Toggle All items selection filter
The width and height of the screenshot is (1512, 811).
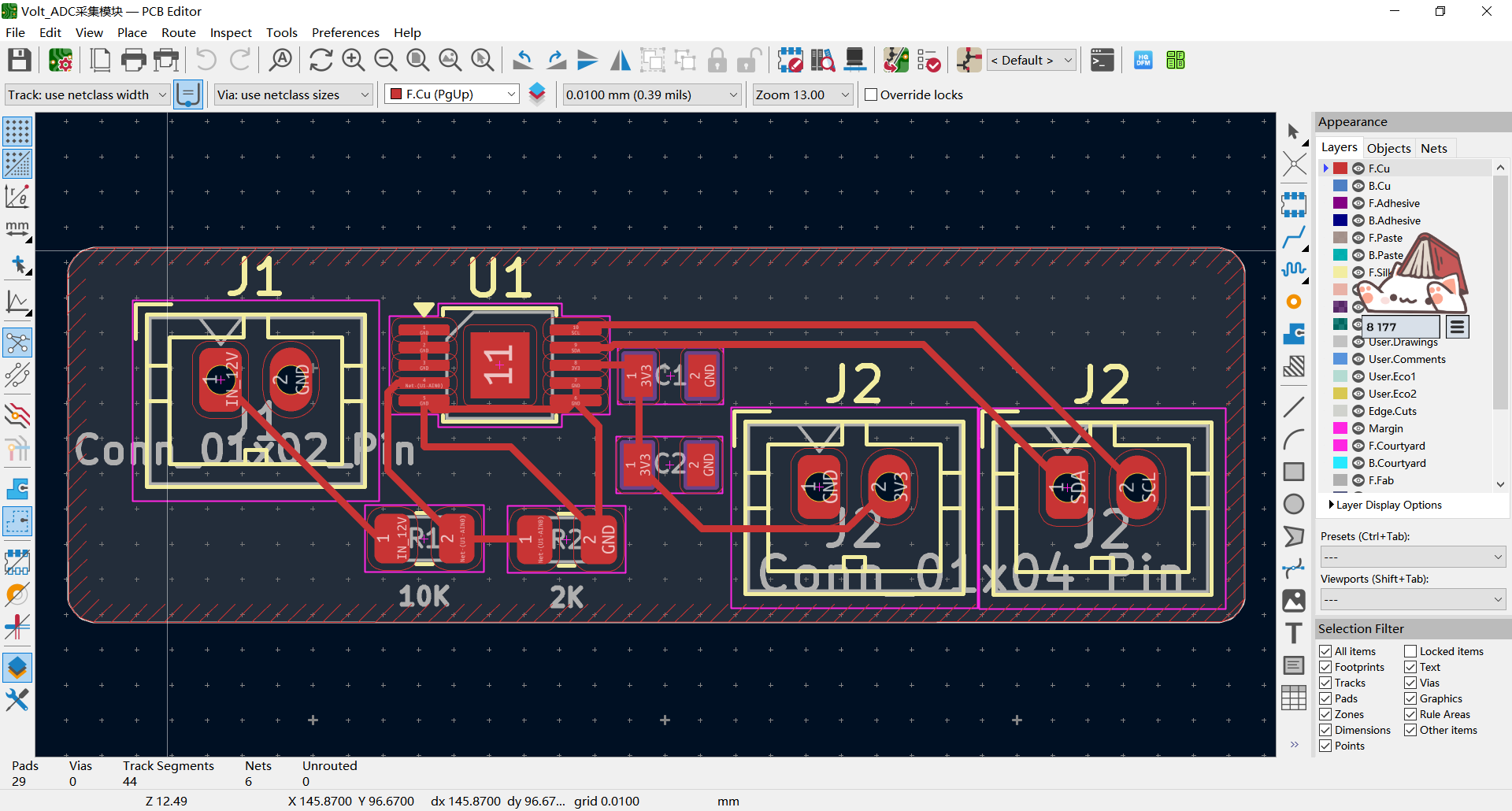pyautogui.click(x=1325, y=651)
